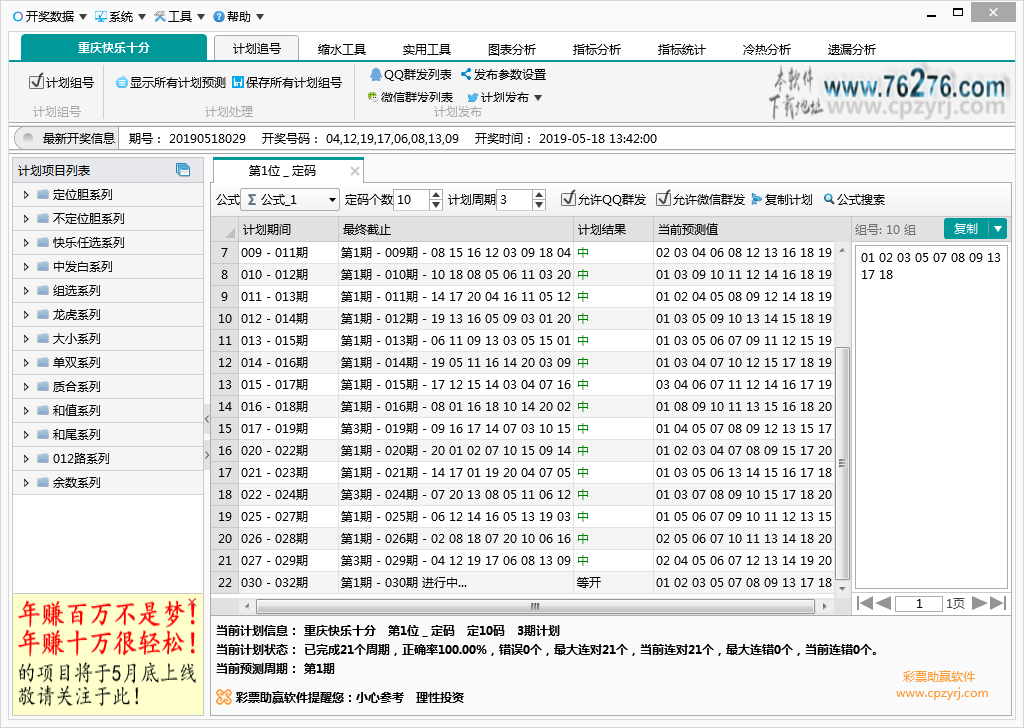Close the 第1位_定码 tab
Image resolution: width=1024 pixels, height=728 pixels.
point(355,171)
